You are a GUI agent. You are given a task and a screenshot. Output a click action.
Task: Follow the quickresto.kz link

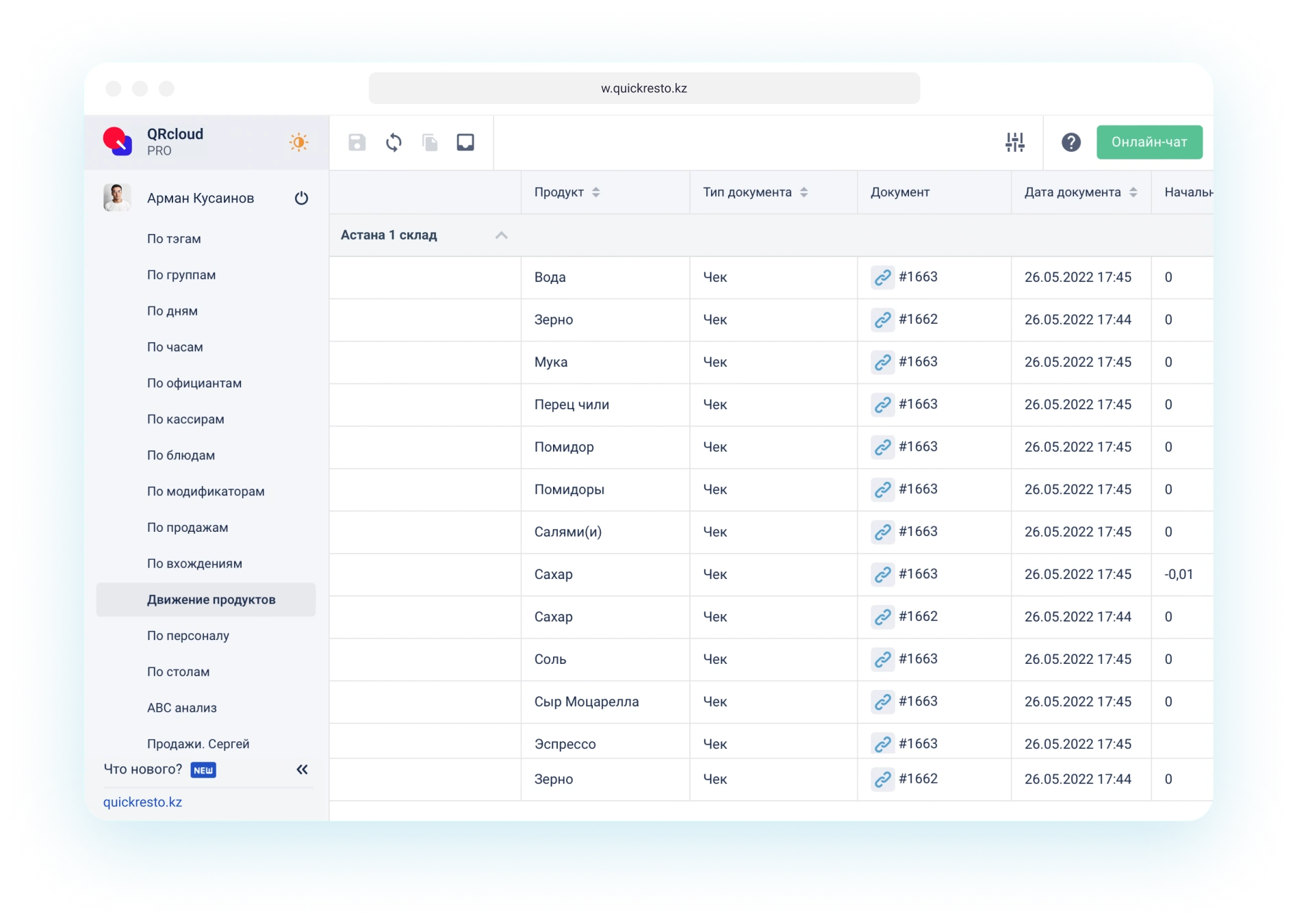(x=142, y=802)
